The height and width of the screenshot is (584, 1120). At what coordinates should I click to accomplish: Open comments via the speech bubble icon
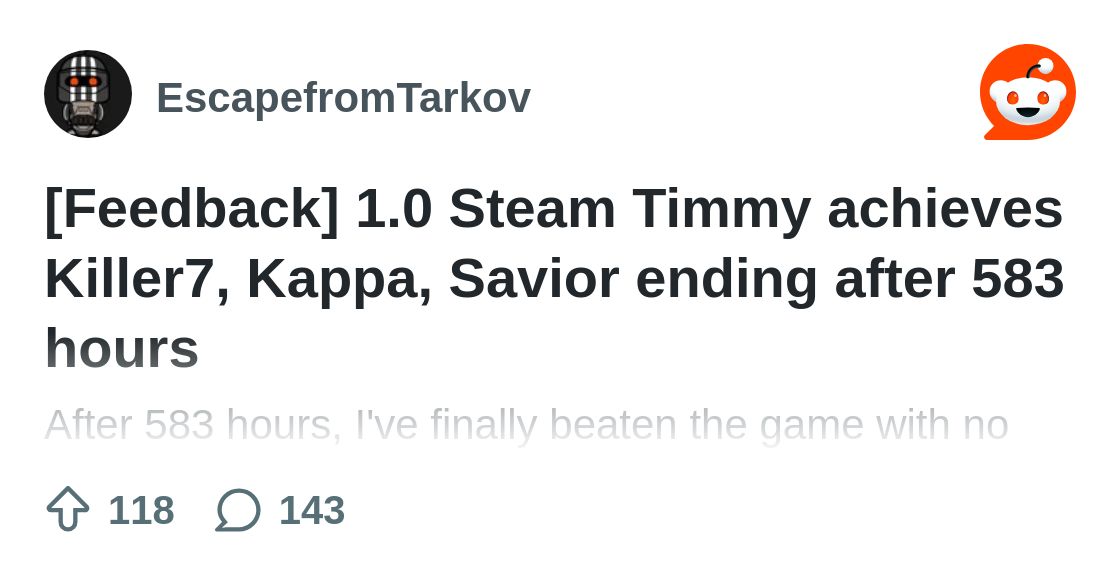click(x=238, y=510)
